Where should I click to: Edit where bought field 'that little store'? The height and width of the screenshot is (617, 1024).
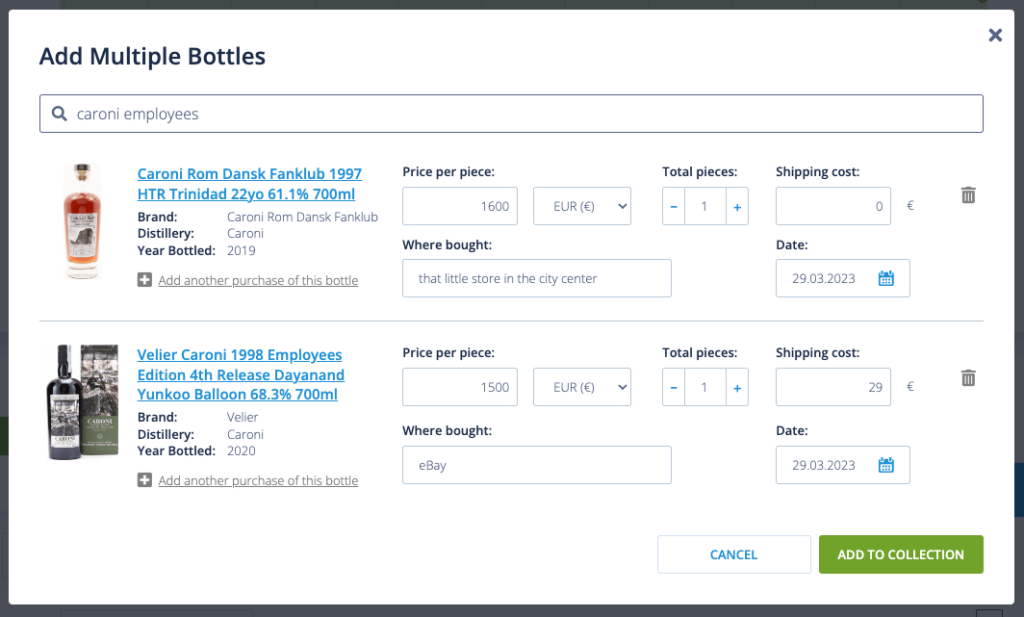tap(537, 278)
